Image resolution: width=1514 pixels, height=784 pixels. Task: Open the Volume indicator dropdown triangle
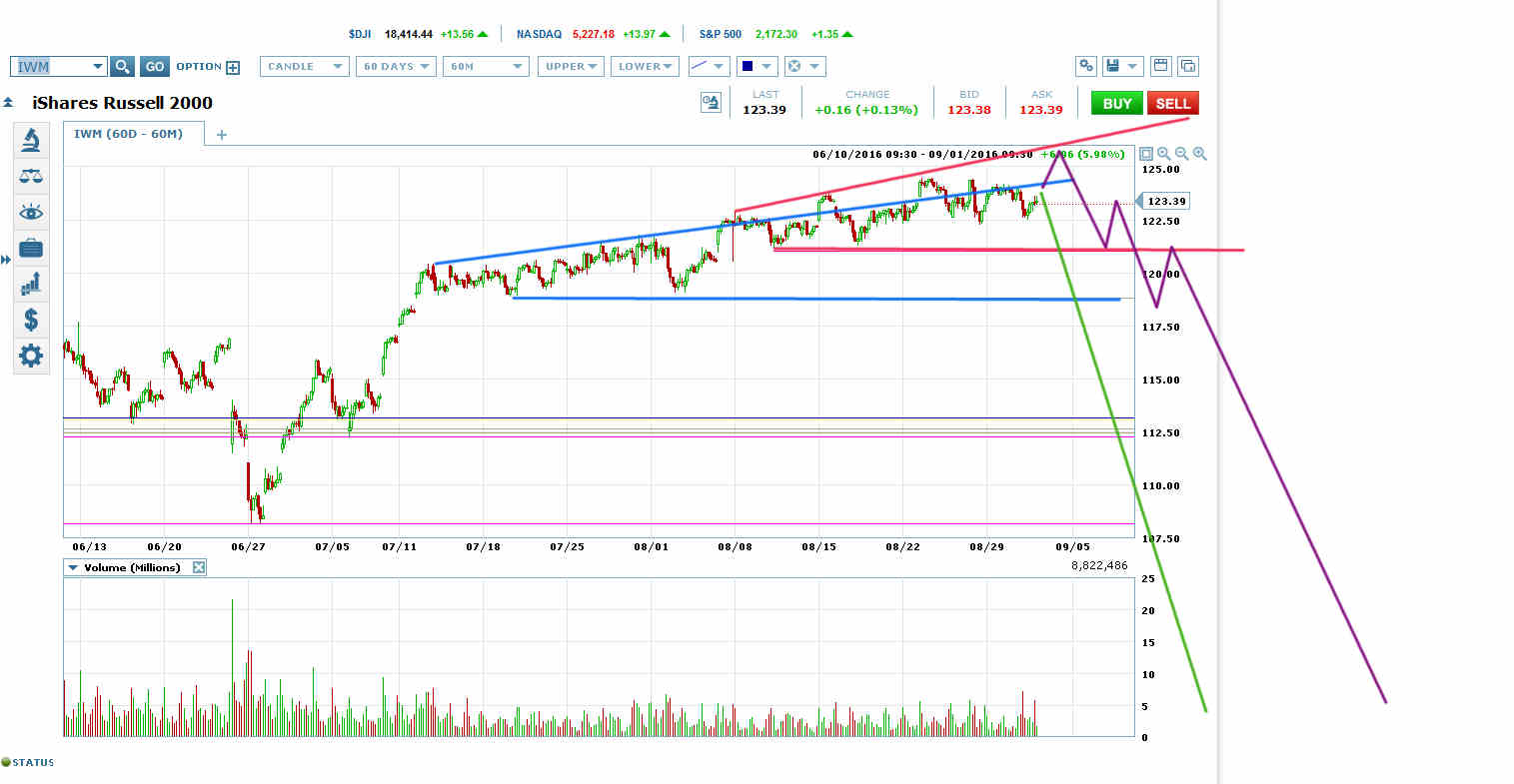[x=73, y=567]
